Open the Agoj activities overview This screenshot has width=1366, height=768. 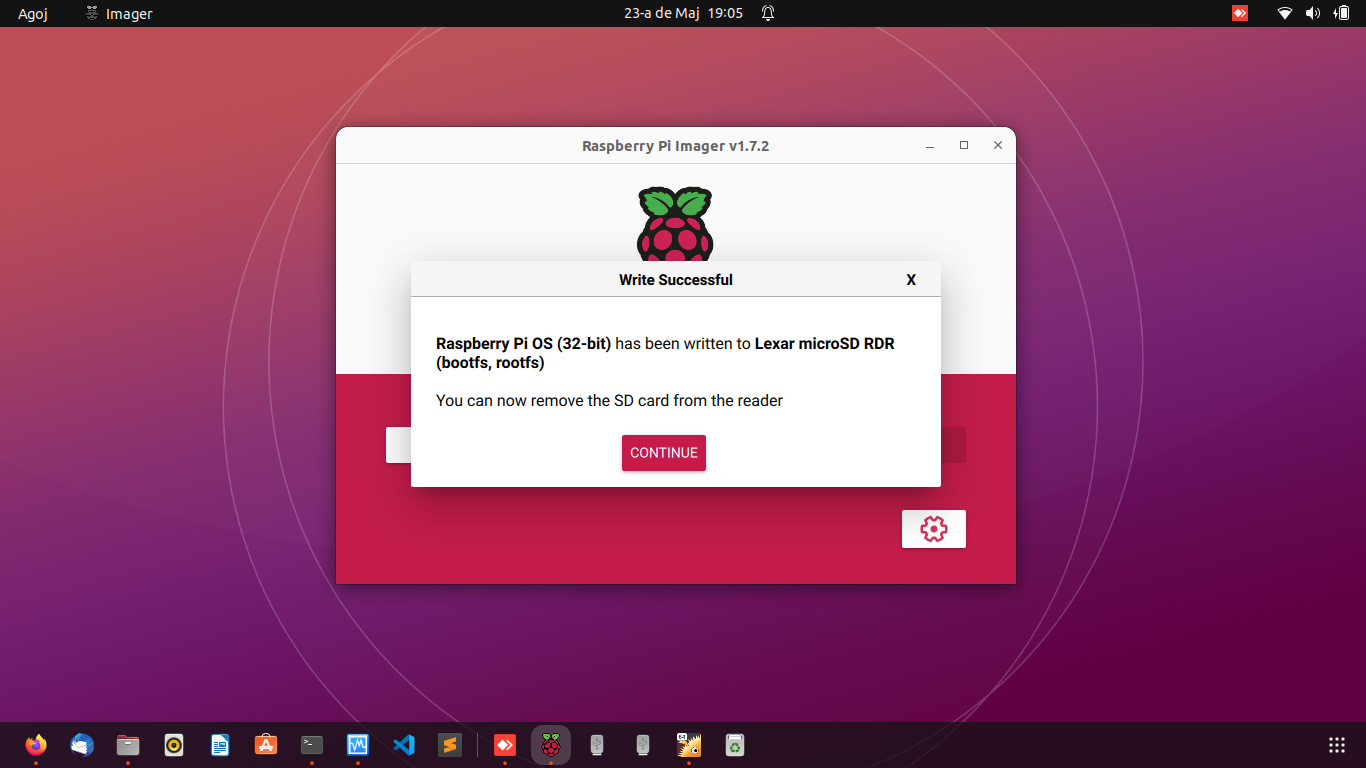33,14
